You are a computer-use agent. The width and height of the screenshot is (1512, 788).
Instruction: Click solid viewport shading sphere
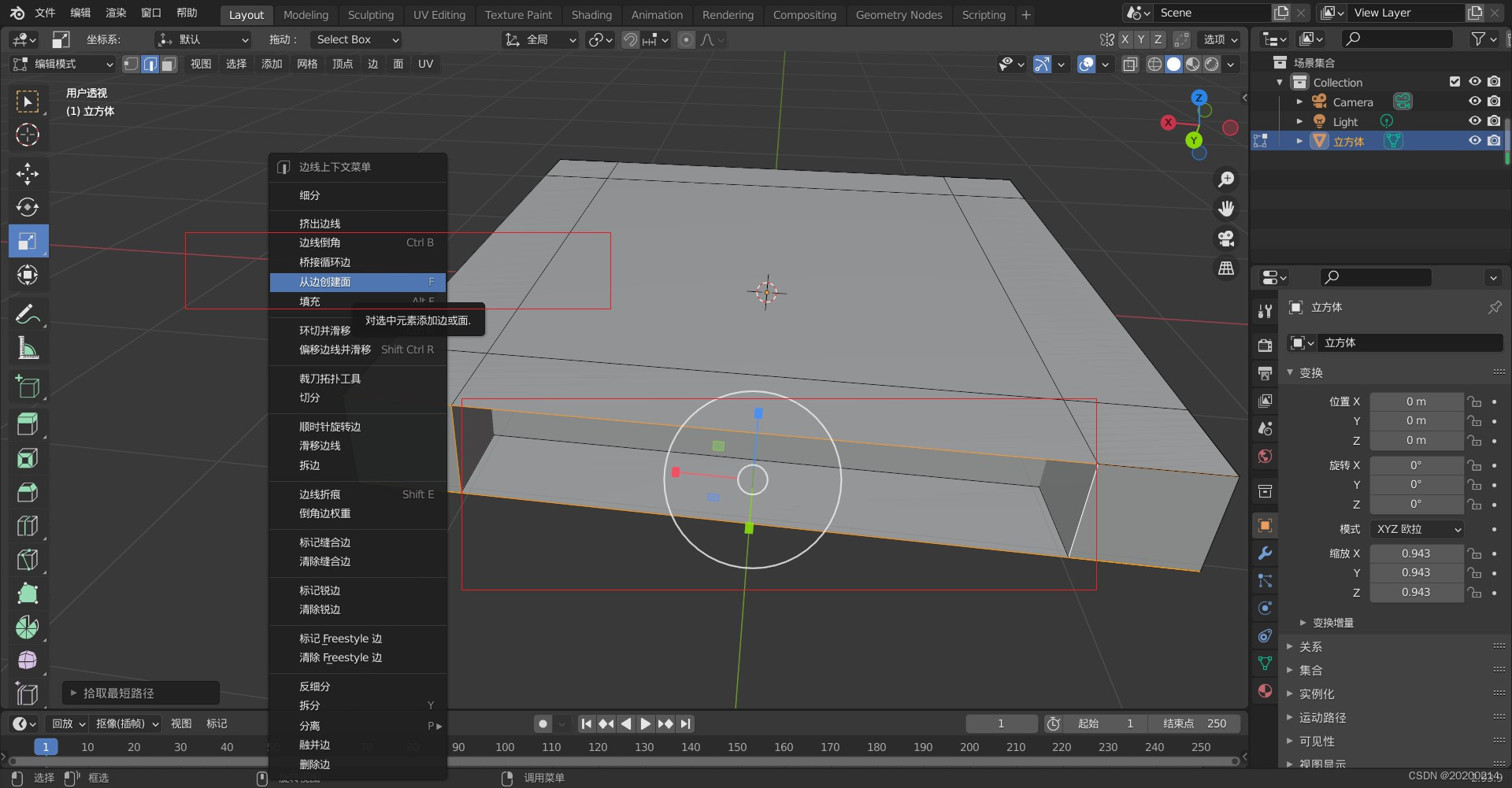coord(1173,65)
